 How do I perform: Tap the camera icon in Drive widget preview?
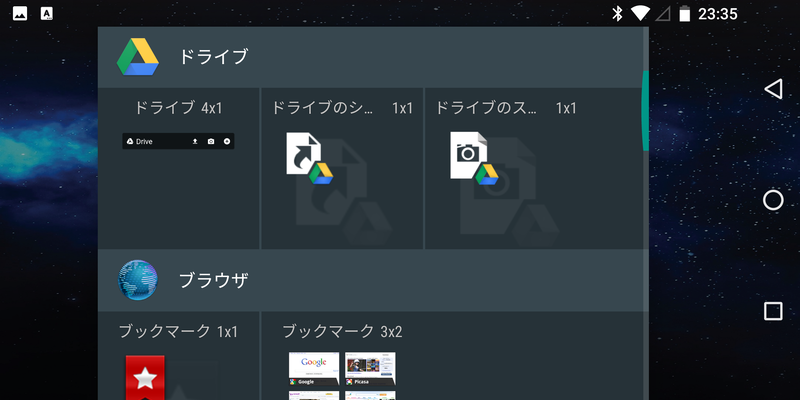pos(211,141)
